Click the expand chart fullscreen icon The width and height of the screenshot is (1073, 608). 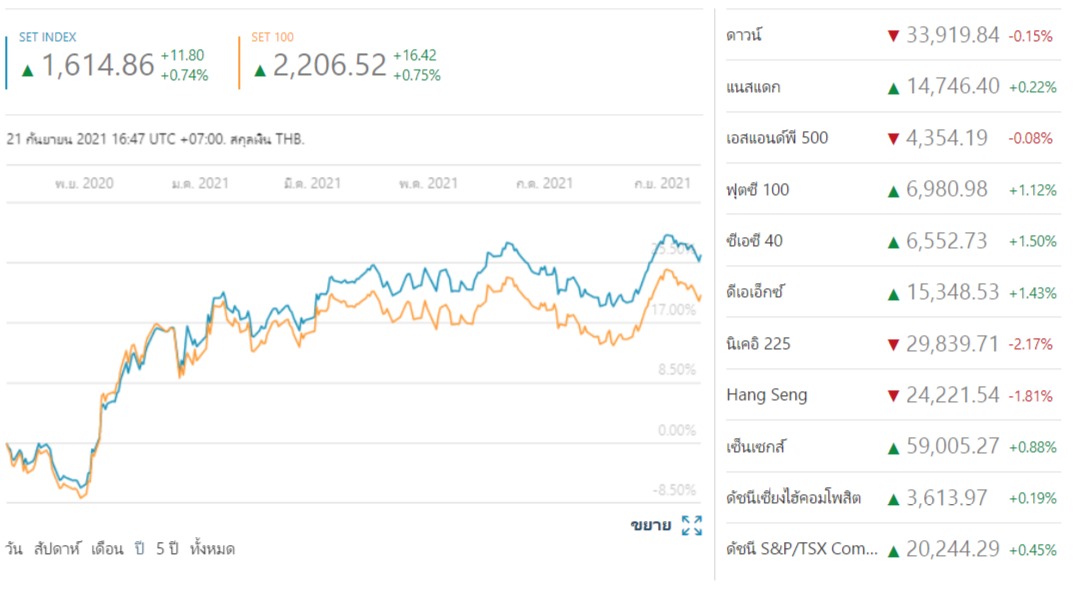click(x=692, y=525)
